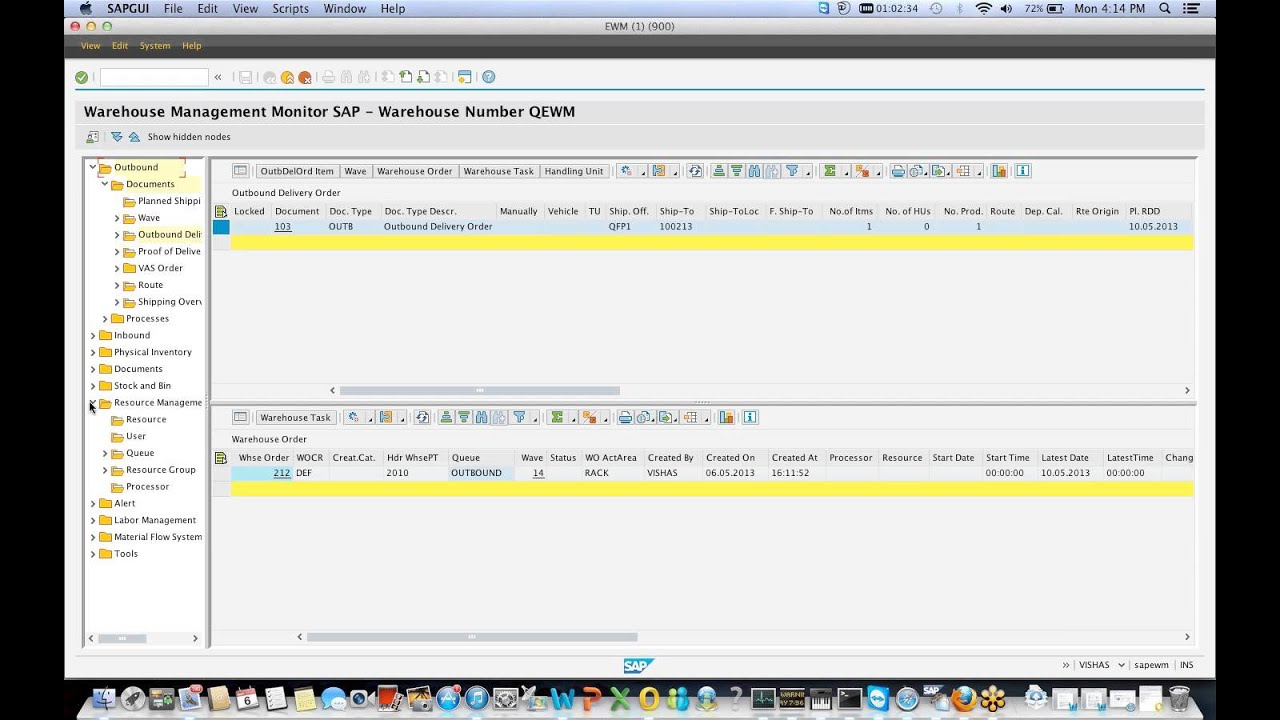Expand the Labor Management node

[x=93, y=520]
